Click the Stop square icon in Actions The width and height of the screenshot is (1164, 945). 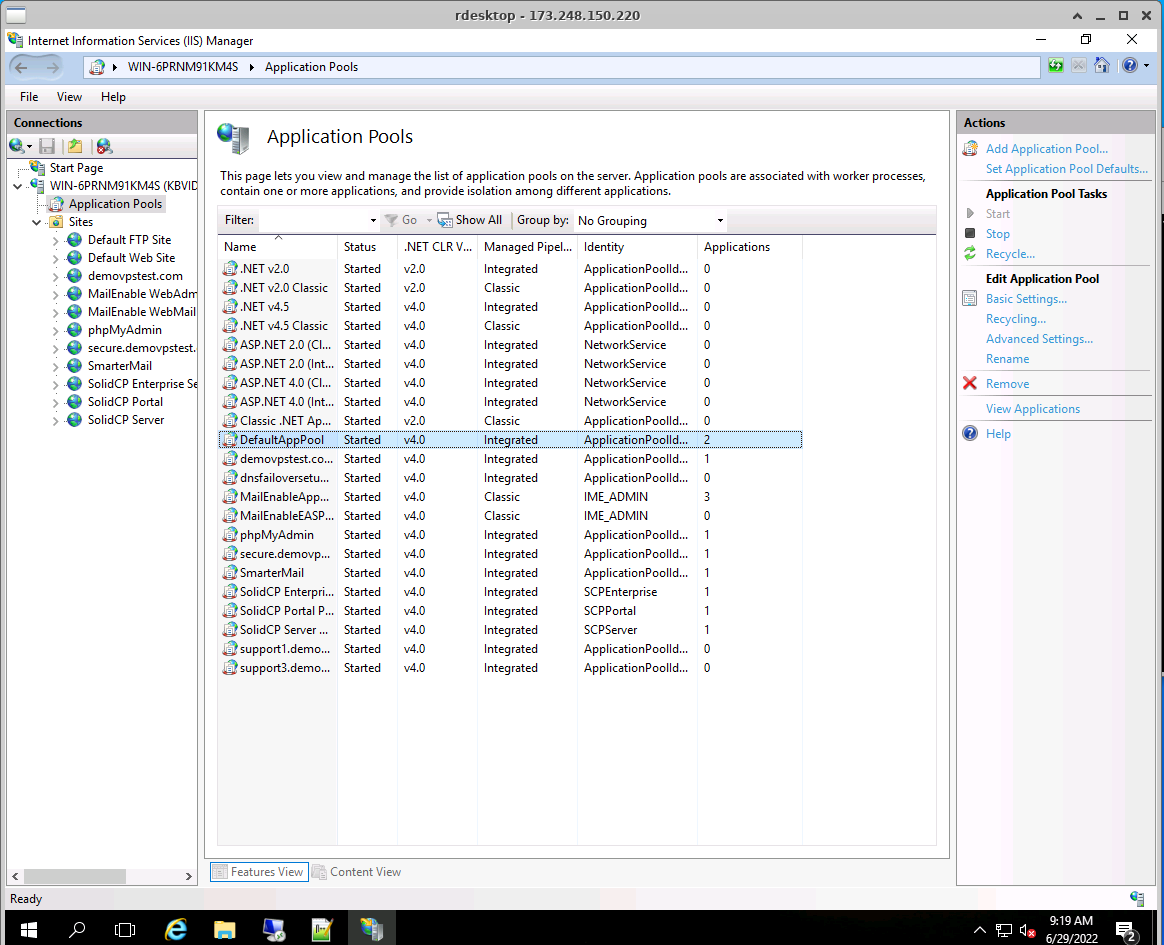click(x=970, y=233)
